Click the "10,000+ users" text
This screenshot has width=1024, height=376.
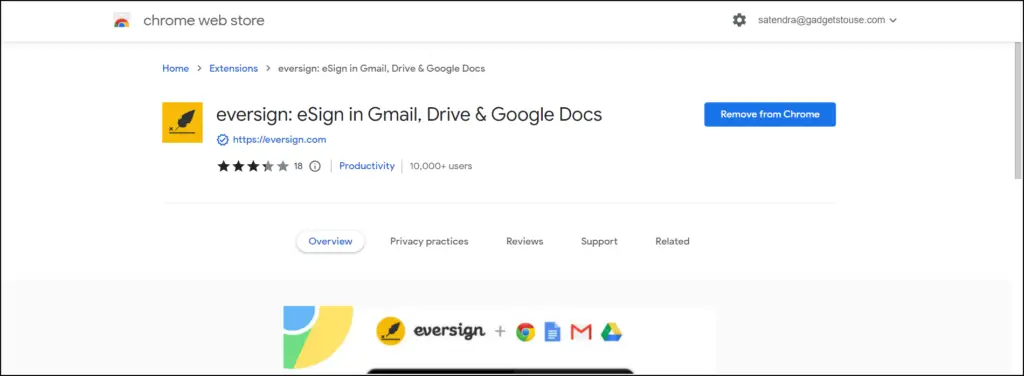(441, 166)
